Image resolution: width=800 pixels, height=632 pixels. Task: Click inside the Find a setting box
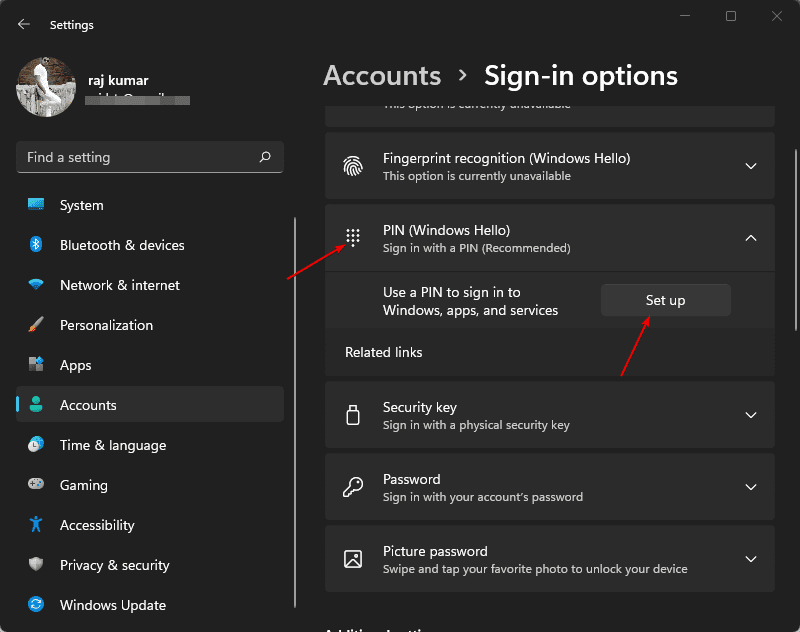149,157
